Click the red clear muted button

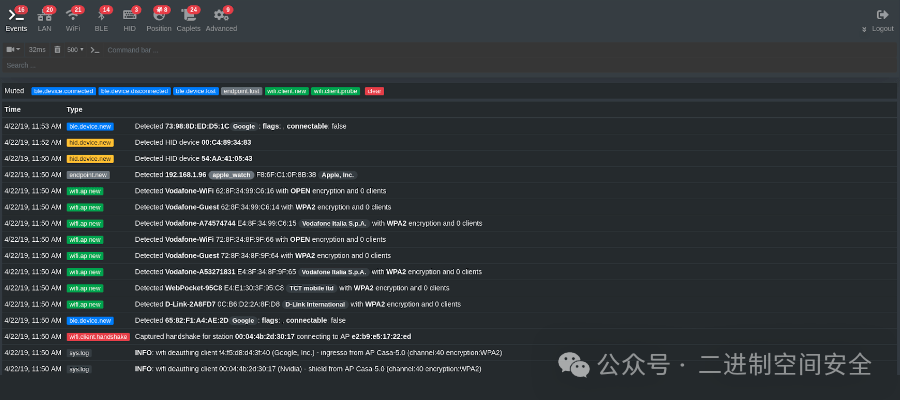[374, 91]
